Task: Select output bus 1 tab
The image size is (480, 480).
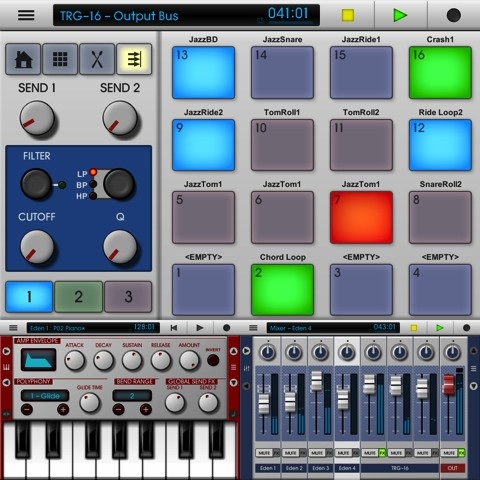Action: pos(29,297)
